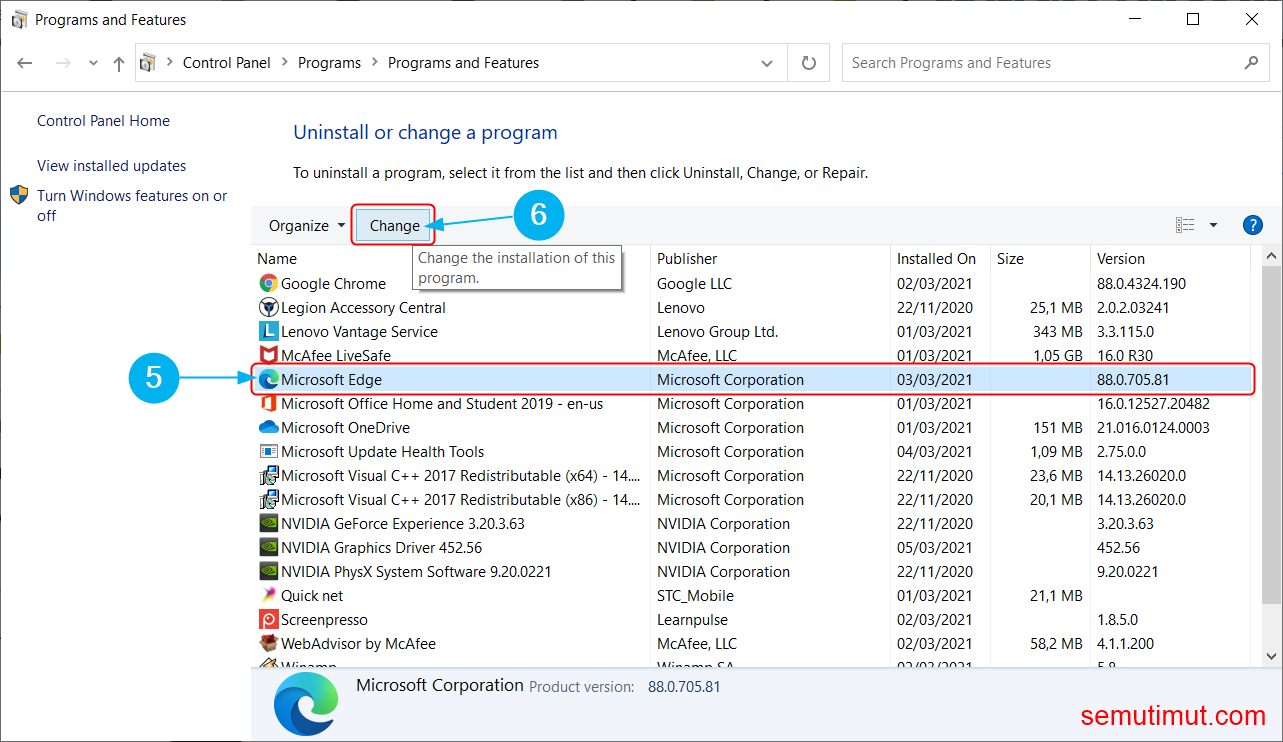1283x742 pixels.
Task: Click the Visual C++ 2017 x86 installer icon
Action: tap(268, 500)
